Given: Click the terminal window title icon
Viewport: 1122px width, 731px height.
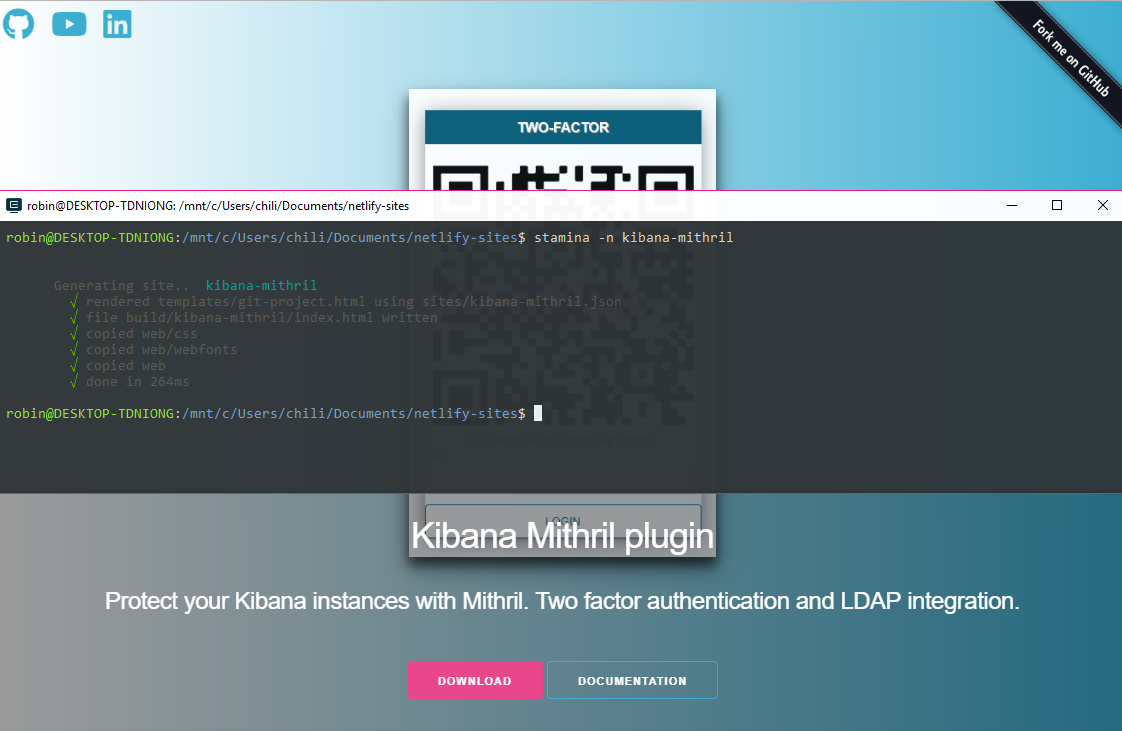Looking at the screenshot, I should [x=14, y=206].
